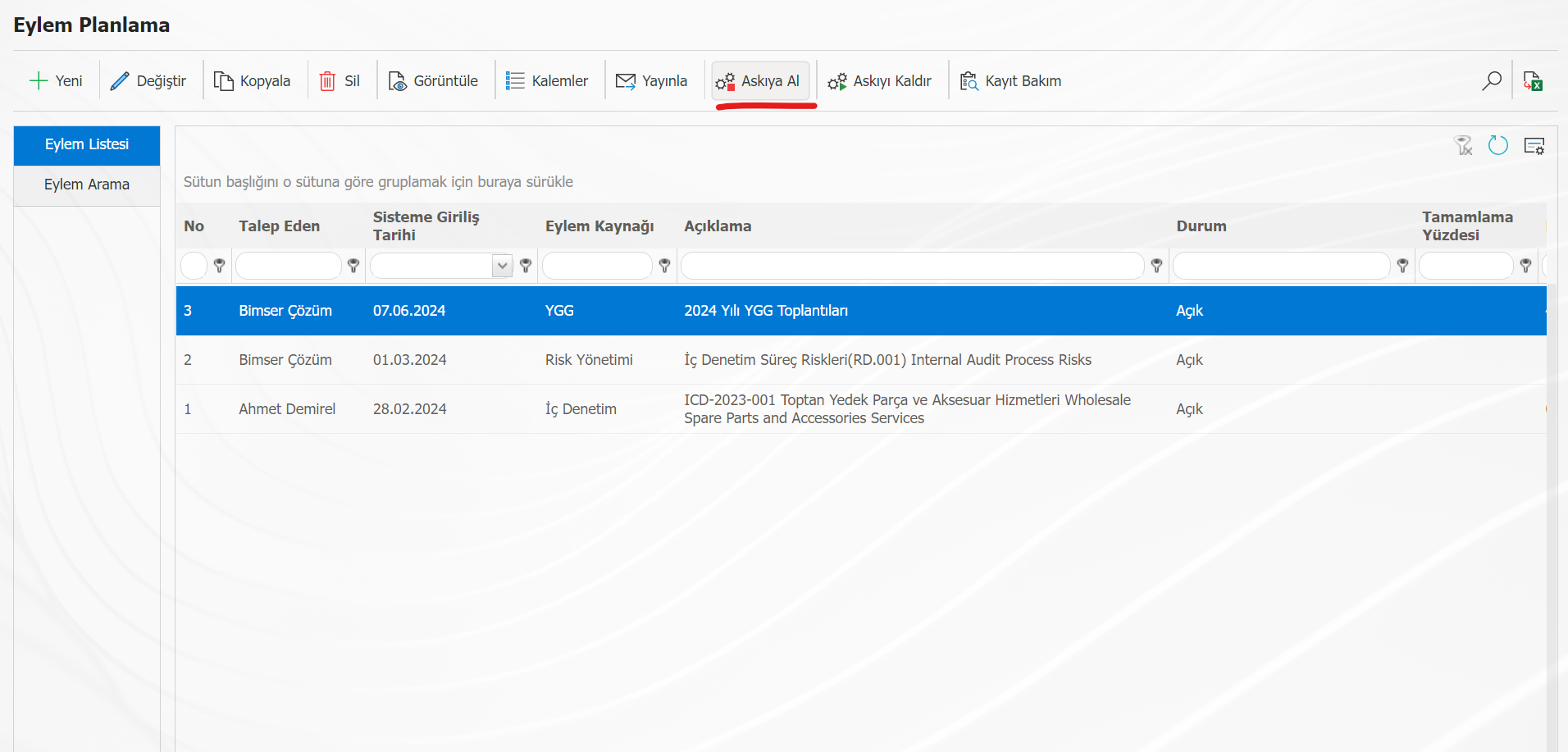Click the Askıyı Kaldır button label
This screenshot has width=1568, height=752.
click(892, 81)
